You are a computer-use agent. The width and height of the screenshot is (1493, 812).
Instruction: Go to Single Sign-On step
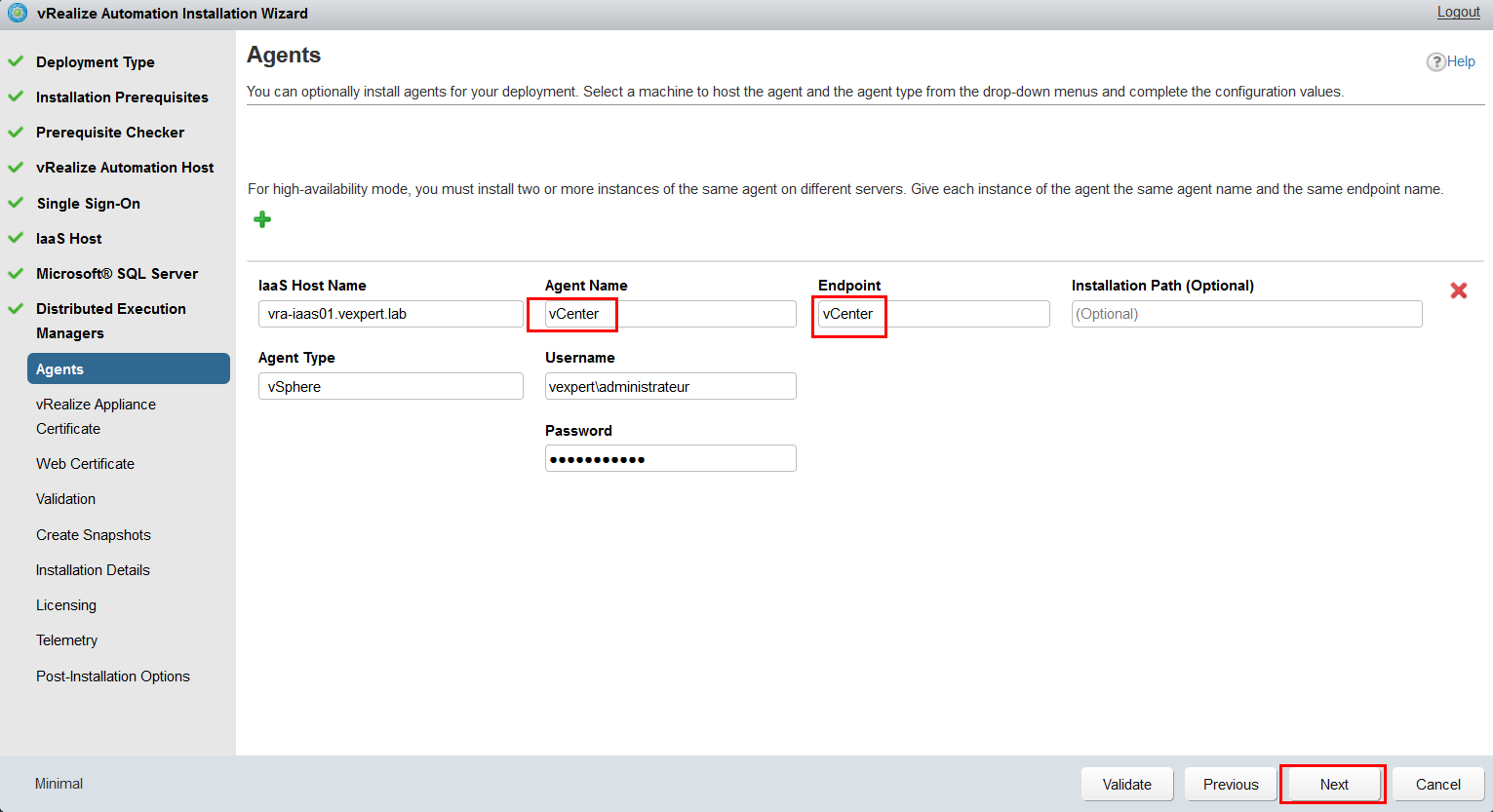pos(88,204)
